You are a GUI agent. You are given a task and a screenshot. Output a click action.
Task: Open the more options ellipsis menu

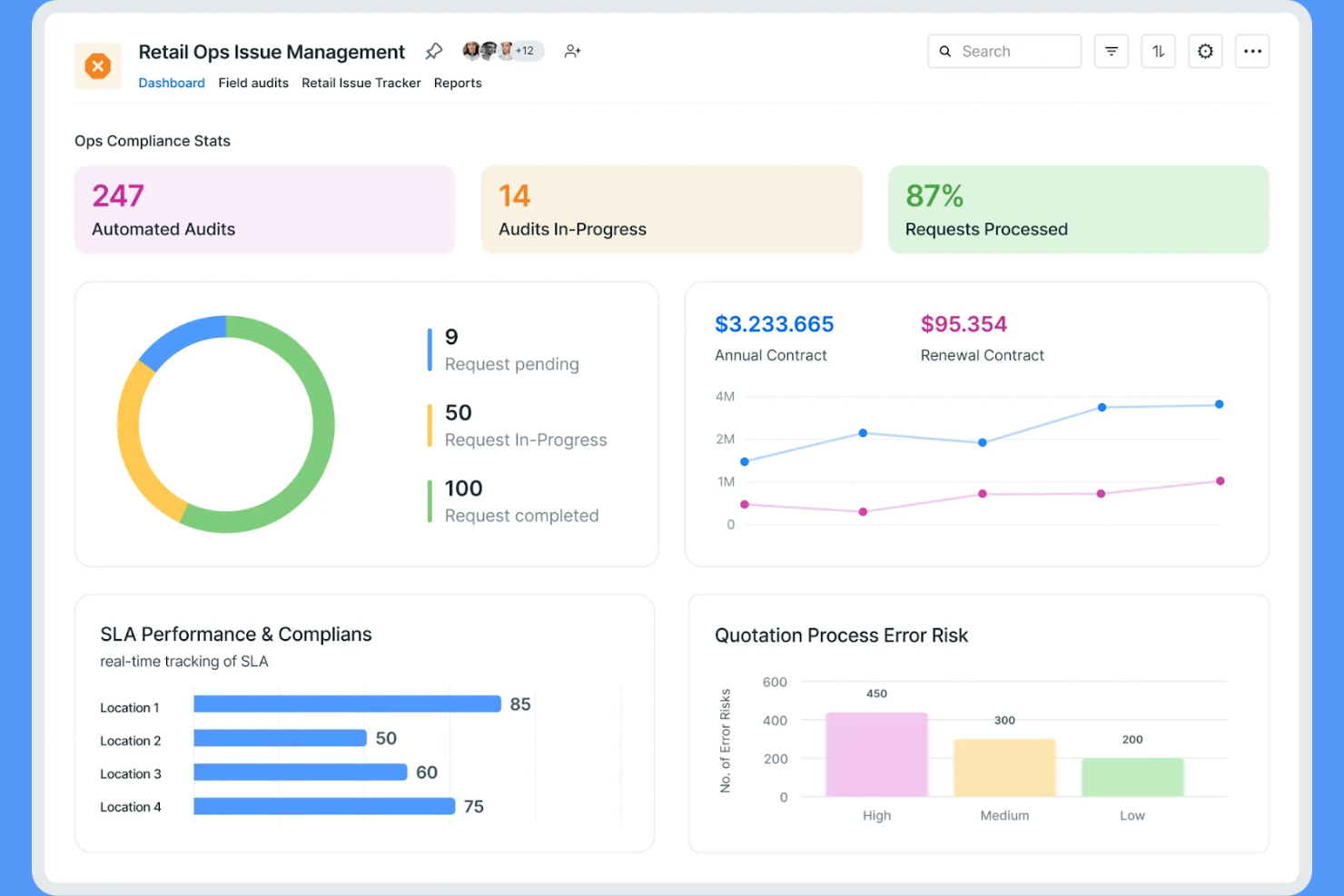(1252, 51)
